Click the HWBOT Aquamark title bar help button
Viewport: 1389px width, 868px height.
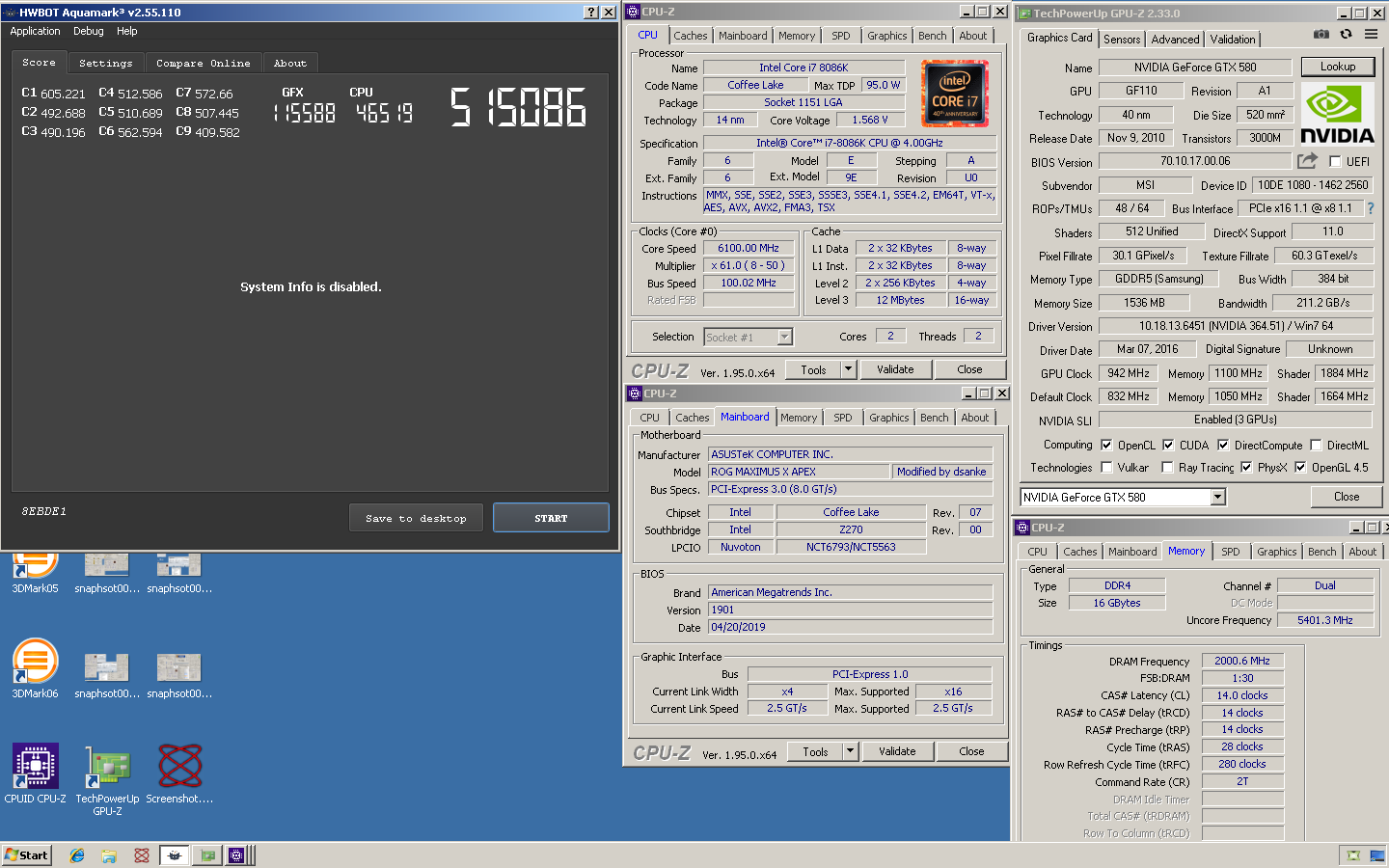click(591, 13)
